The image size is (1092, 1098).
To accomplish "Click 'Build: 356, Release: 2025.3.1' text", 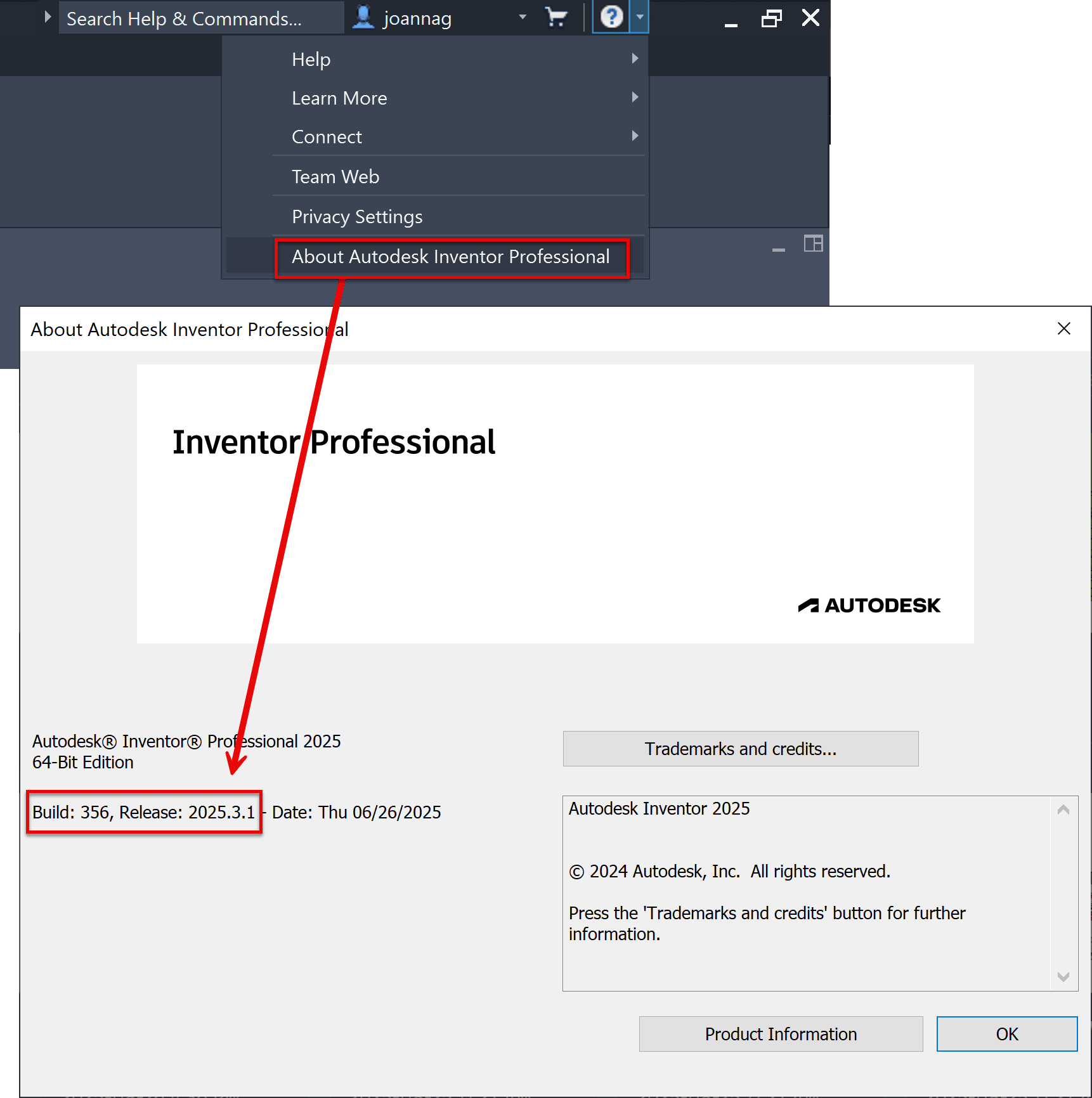I will [143, 812].
